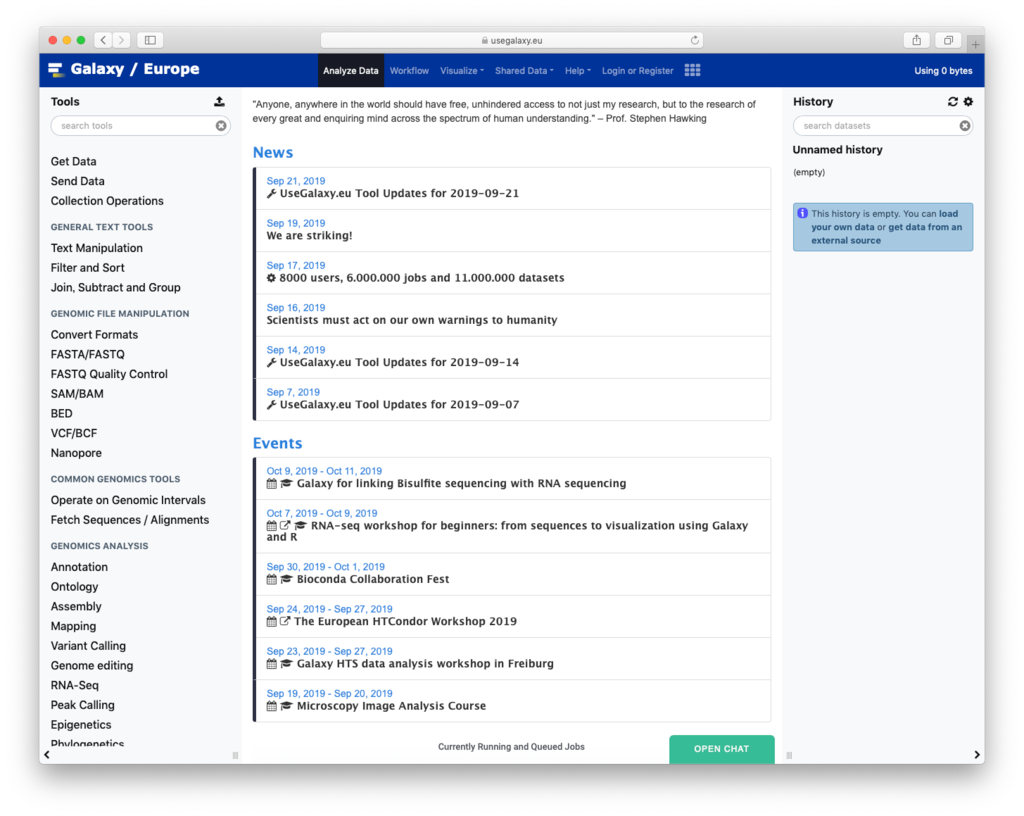Toggle Safari sidebar button
The height and width of the screenshot is (816, 1024).
click(150, 40)
